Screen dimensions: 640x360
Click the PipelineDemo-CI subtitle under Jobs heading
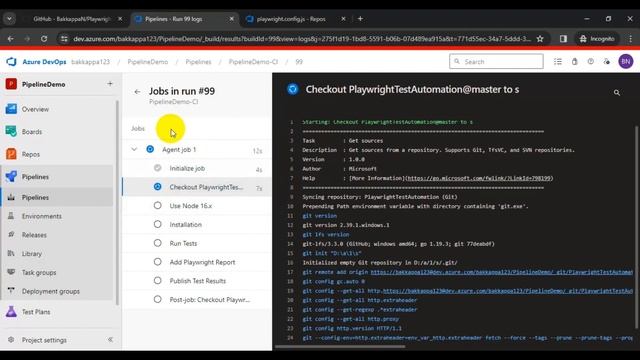coord(173,102)
